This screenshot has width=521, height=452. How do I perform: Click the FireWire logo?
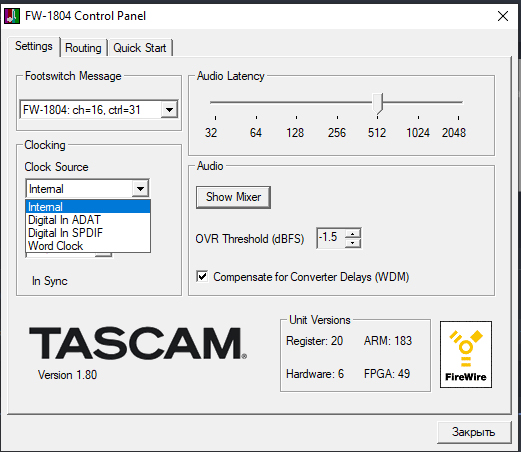[x=466, y=355]
